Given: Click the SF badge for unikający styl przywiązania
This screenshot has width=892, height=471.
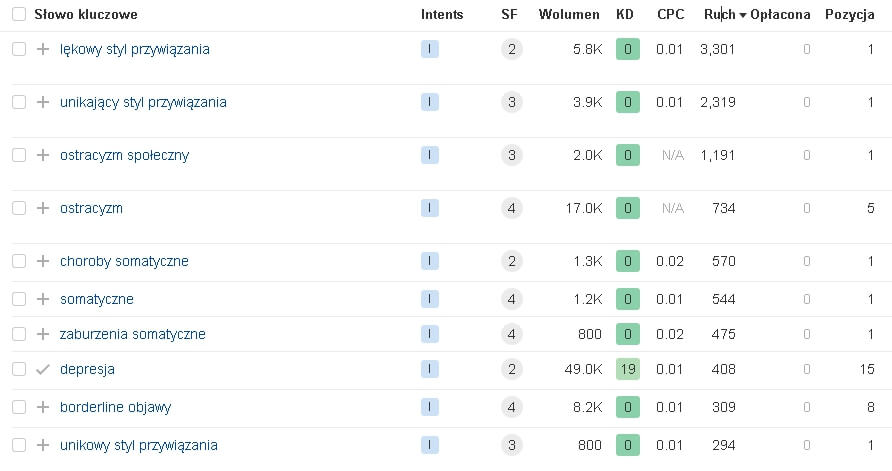Looking at the screenshot, I should point(511,102).
